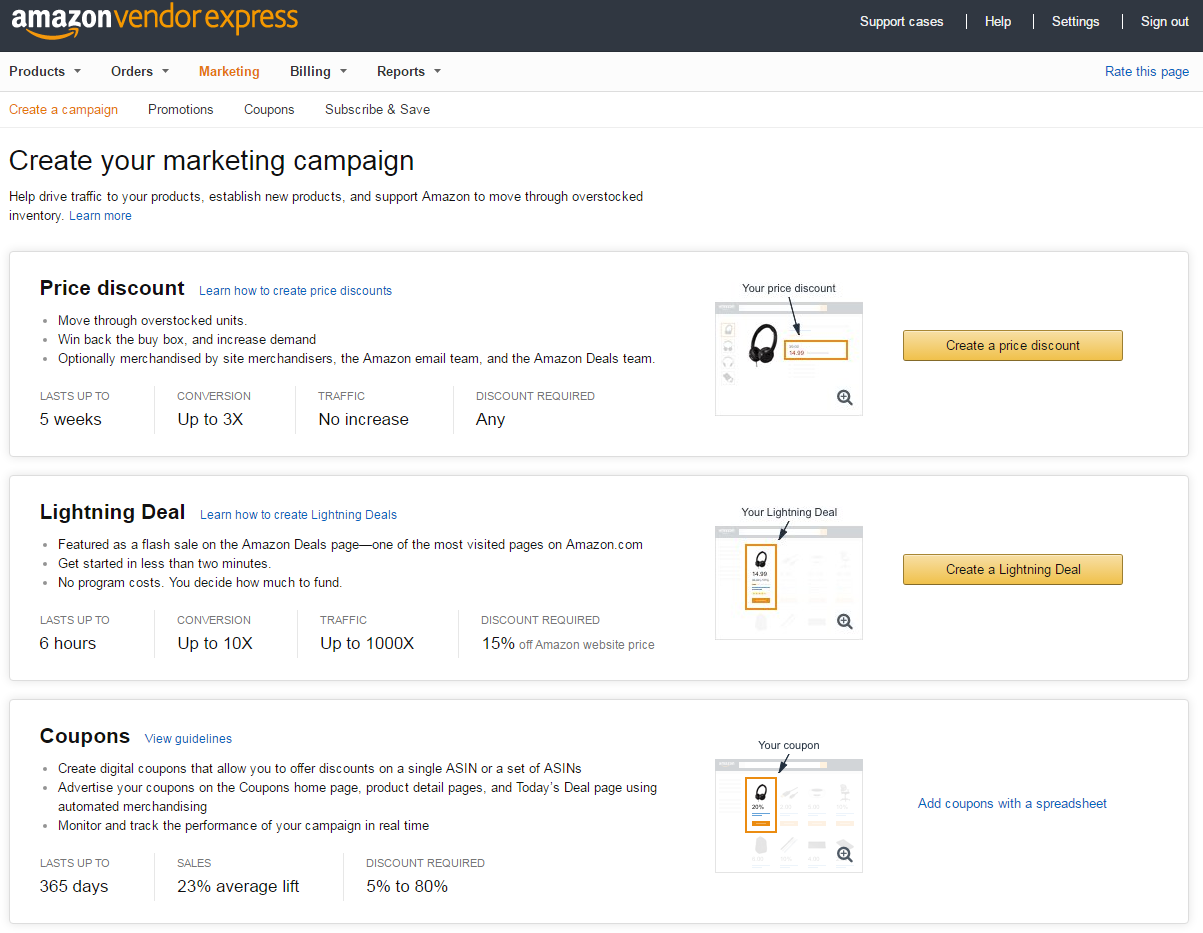This screenshot has height=933, width=1203.
Task: Select the 'Up to 3X' conversion value
Action: pos(210,419)
